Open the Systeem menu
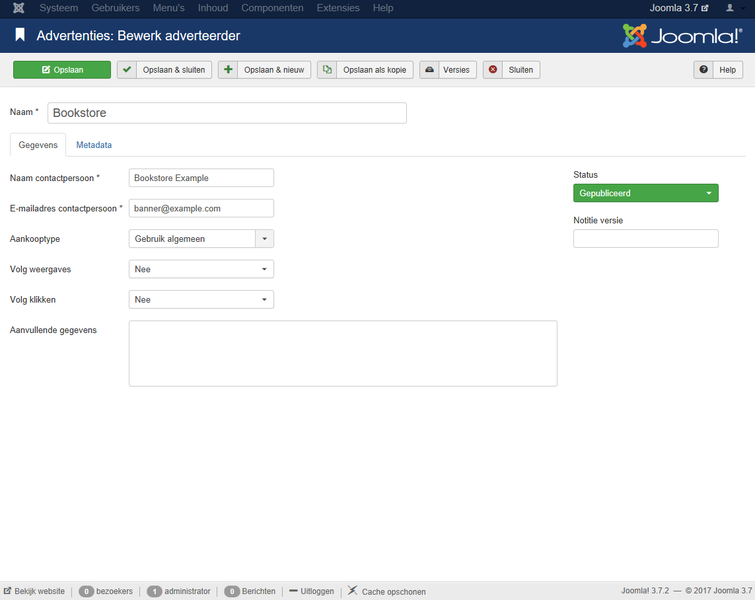The image size is (755, 600). [x=59, y=8]
